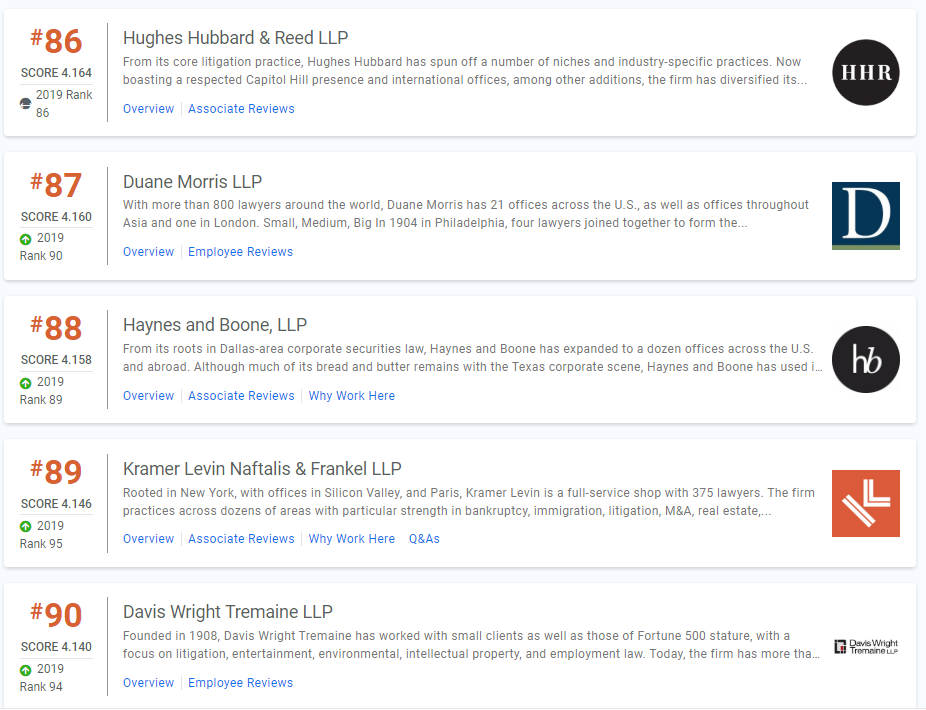Click the #88 rank number
The image size is (926, 710).
pyautogui.click(x=56, y=328)
